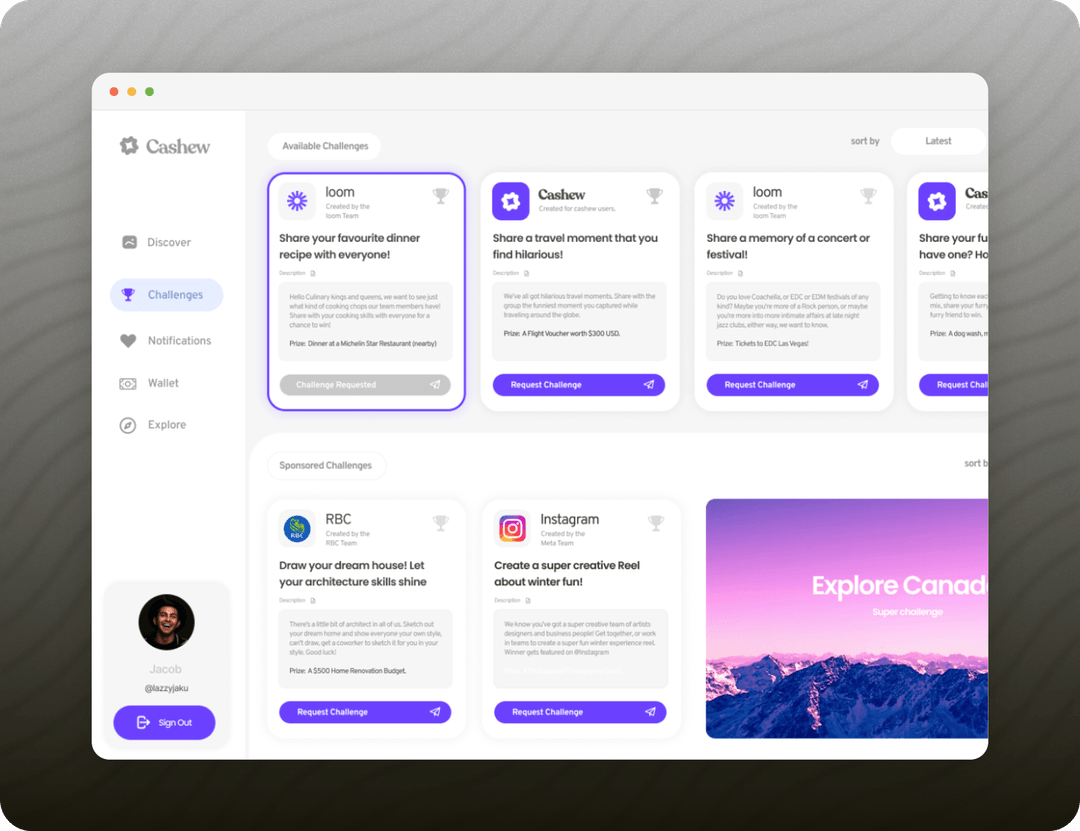Click the Cashew logo on travel moment card
Screen dimensions: 1080x831
[511, 201]
